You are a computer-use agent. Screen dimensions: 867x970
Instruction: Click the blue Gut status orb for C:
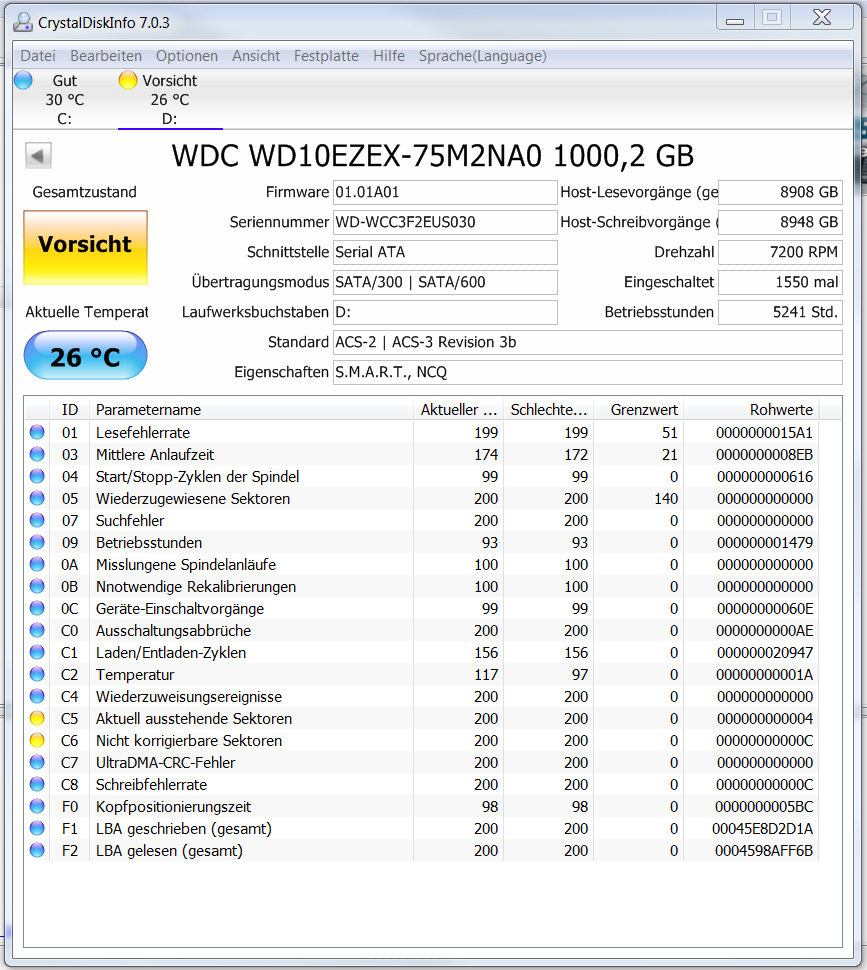click(x=23, y=80)
